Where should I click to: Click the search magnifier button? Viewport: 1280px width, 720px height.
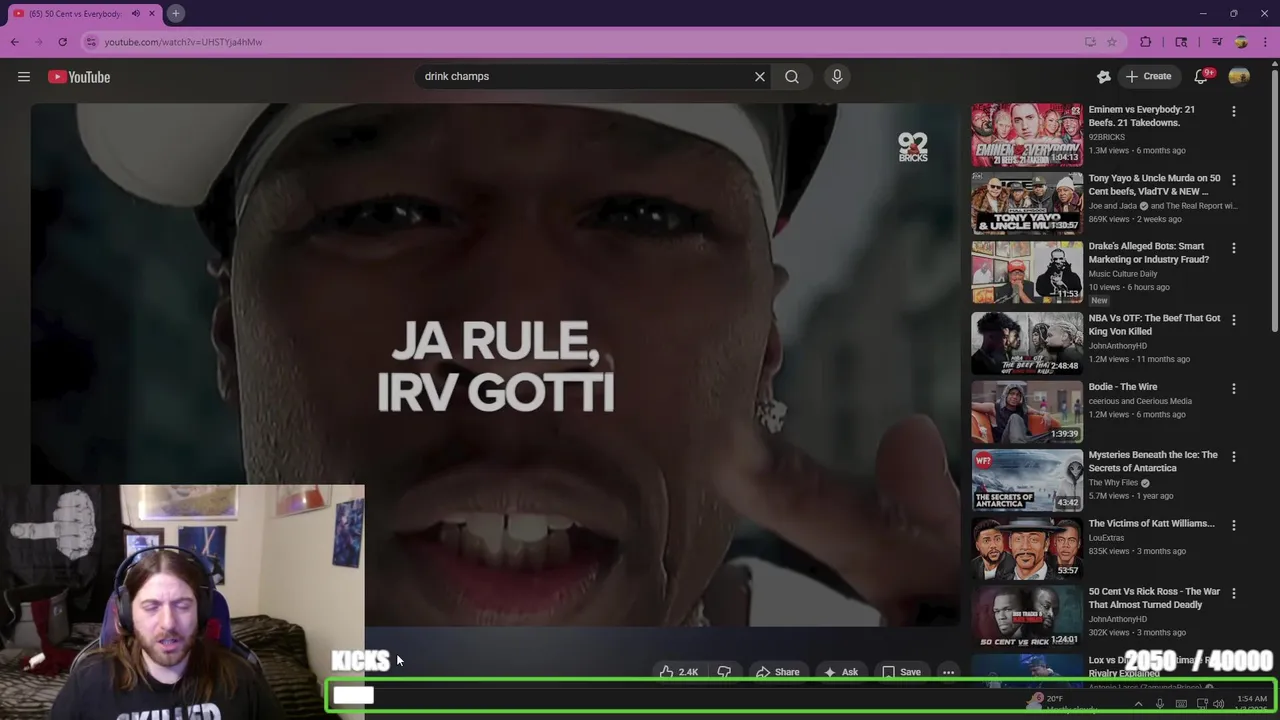792,76
